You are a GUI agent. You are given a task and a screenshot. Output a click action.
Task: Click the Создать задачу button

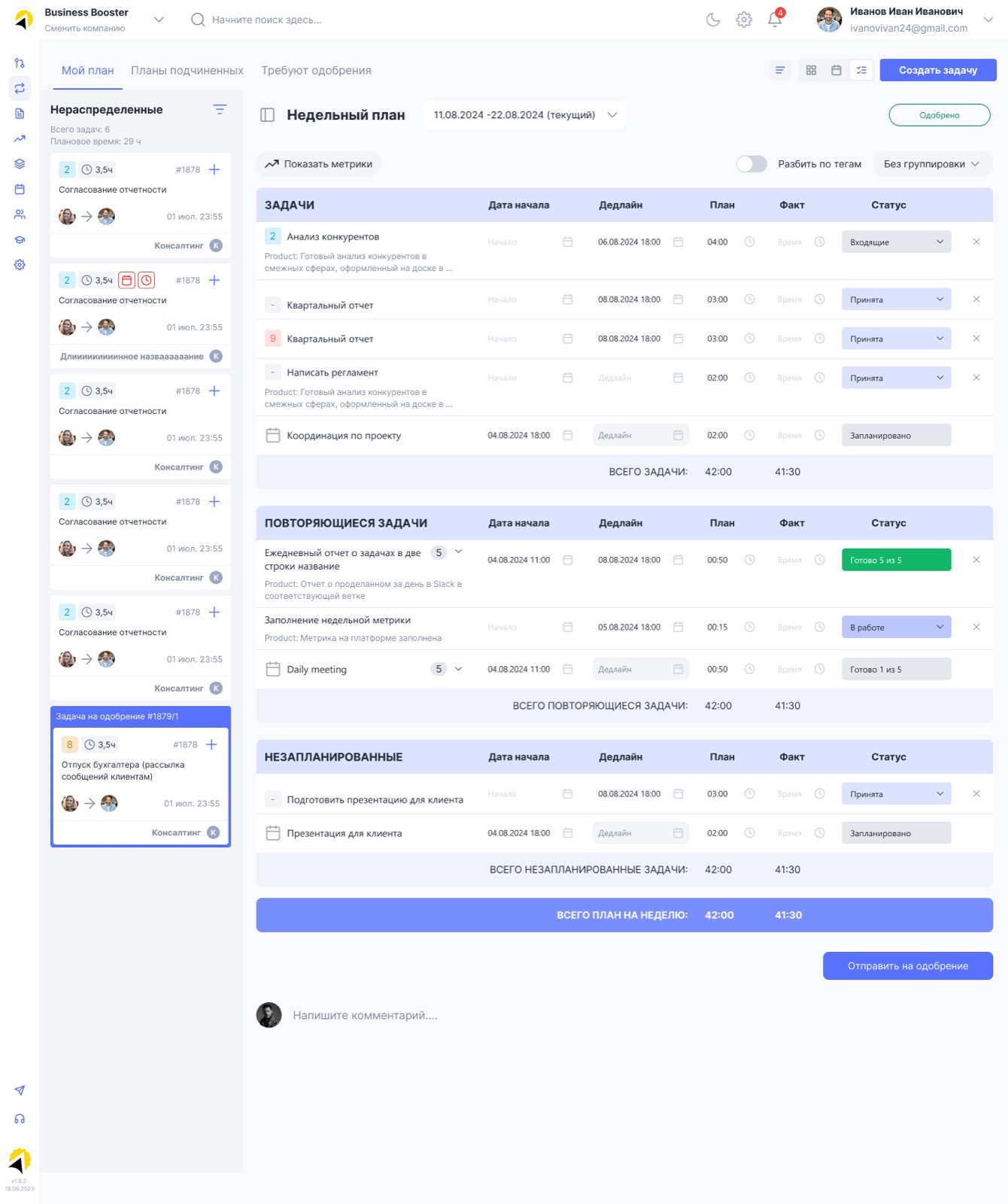click(938, 70)
